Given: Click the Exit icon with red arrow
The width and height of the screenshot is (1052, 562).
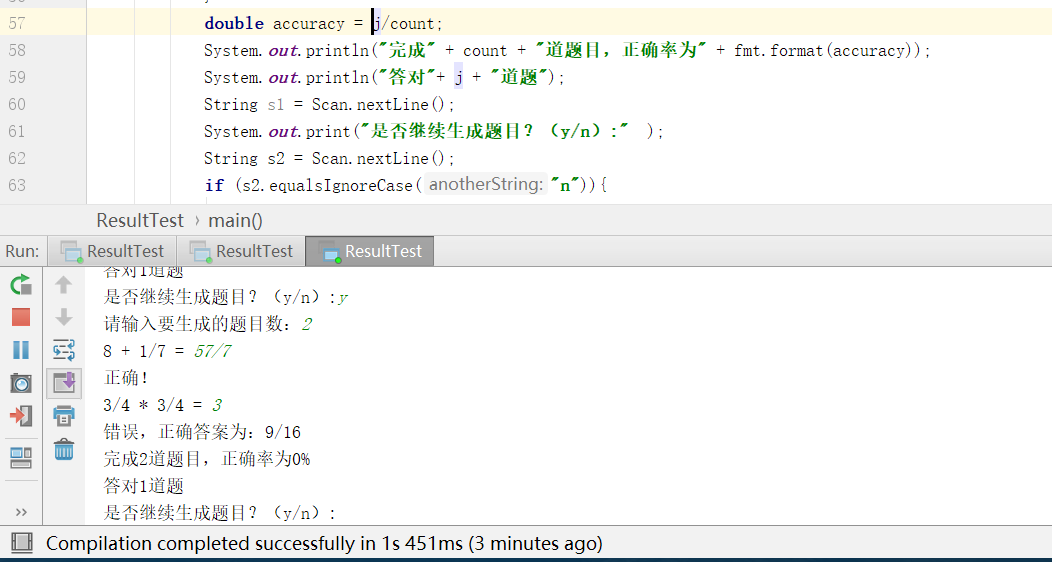Looking at the screenshot, I should click(21, 416).
